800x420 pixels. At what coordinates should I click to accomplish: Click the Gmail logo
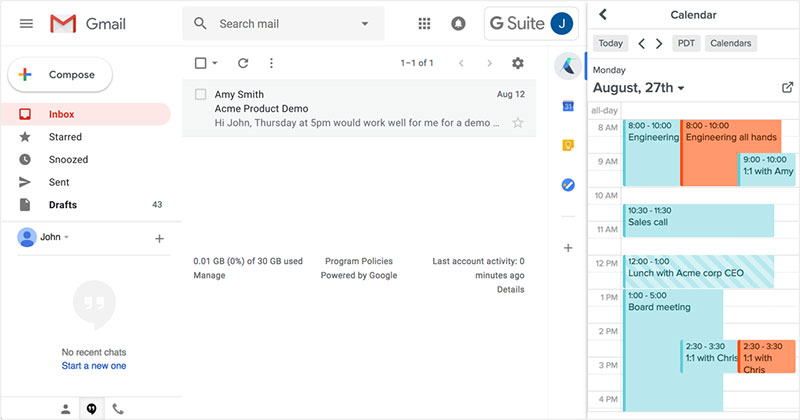(x=88, y=23)
